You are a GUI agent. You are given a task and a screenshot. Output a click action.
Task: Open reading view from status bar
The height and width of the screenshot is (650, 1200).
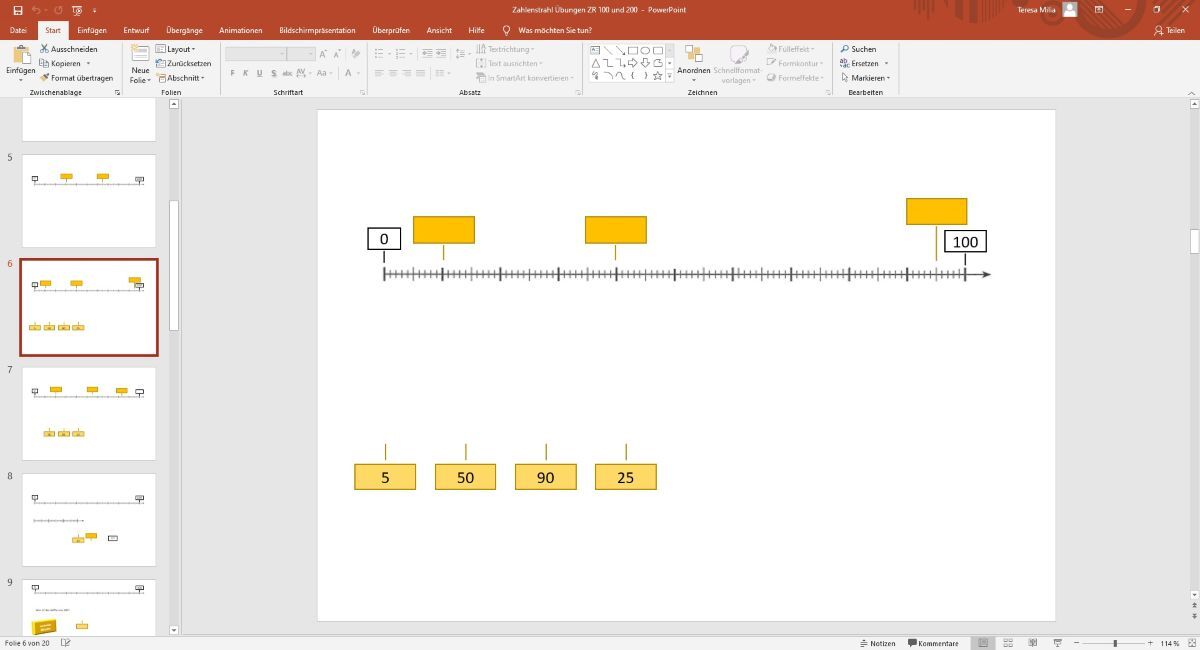click(1032, 643)
